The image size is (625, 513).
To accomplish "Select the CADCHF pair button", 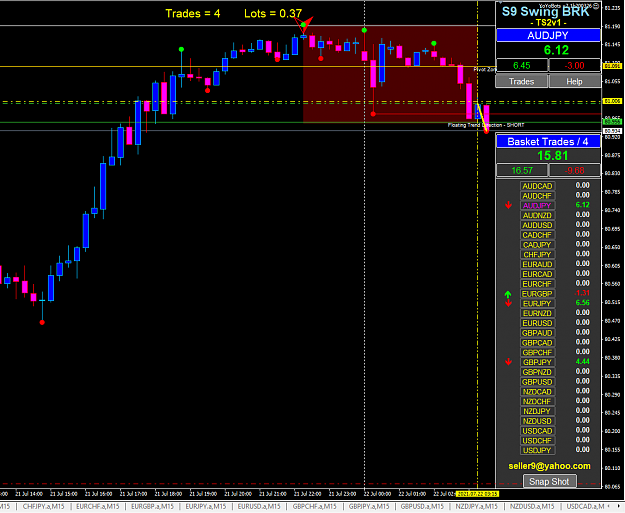I will click(x=537, y=235).
